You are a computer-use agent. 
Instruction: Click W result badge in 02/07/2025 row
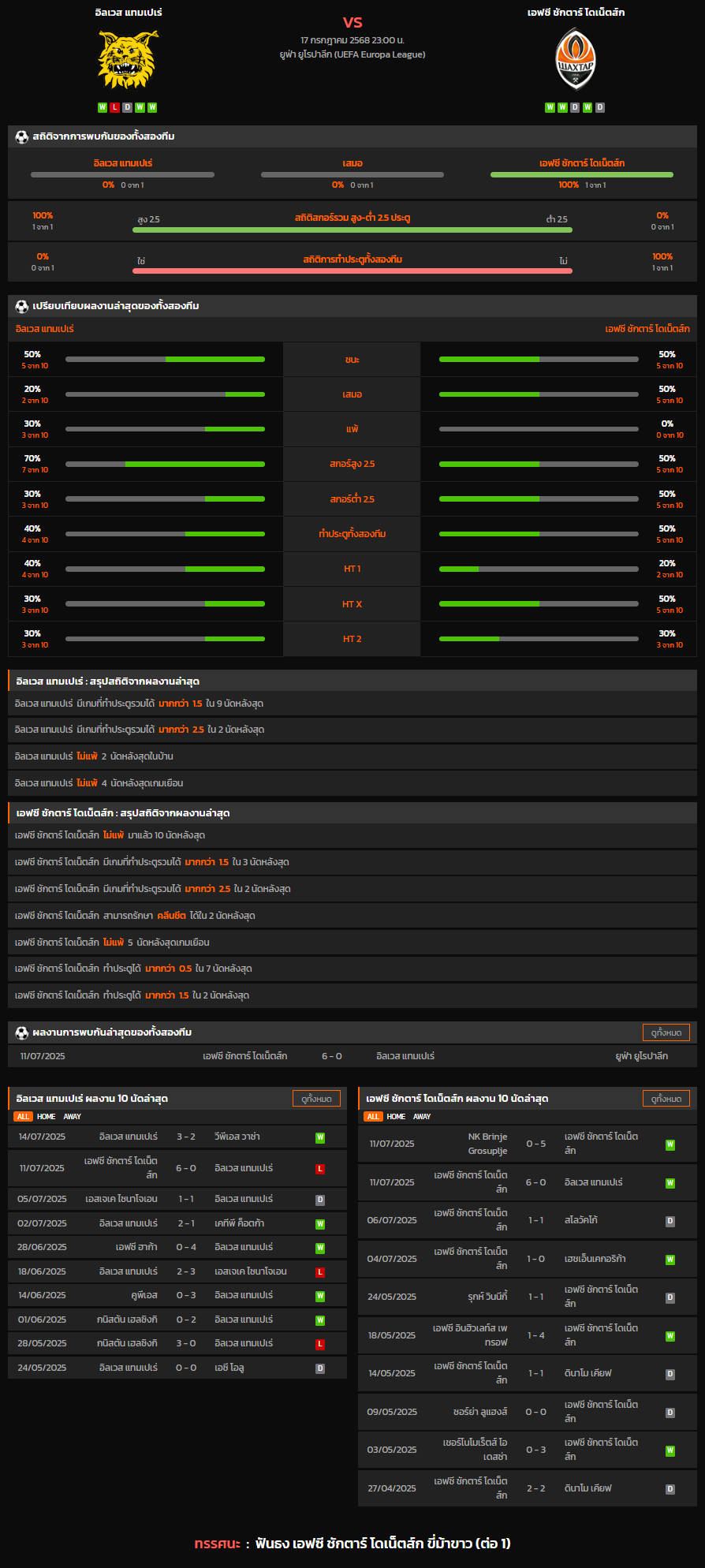pos(320,1224)
